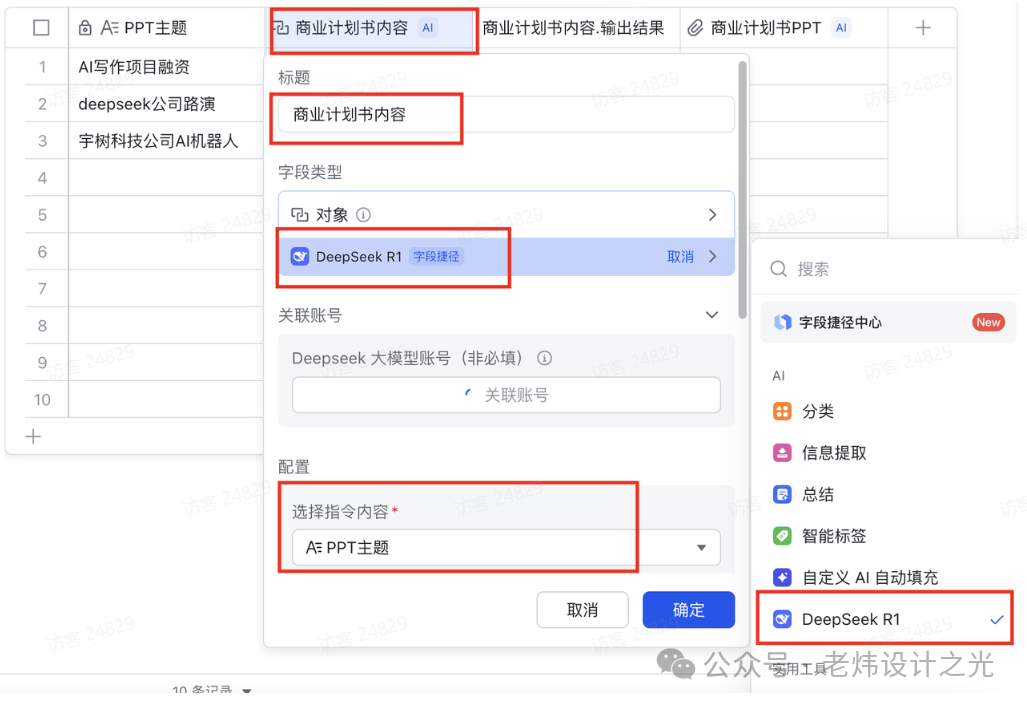Select the 智能标签 AI option
Viewport: 1027px width, 706px height.
click(888, 536)
